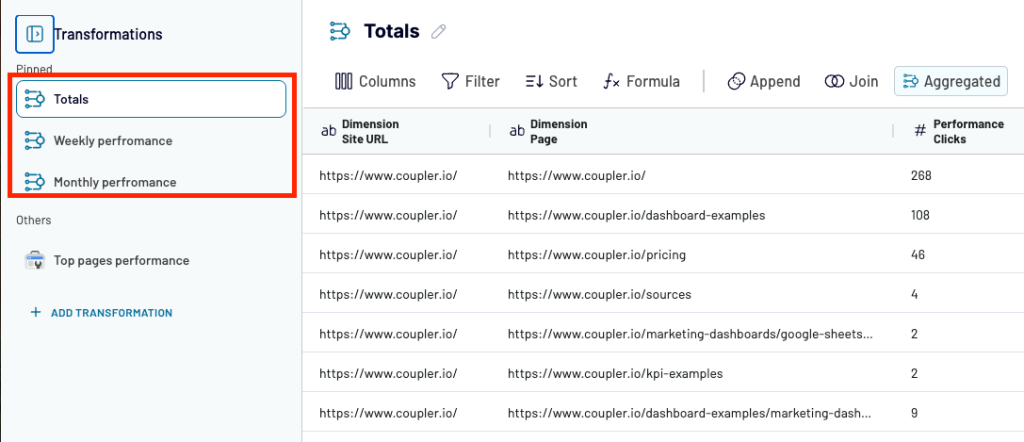Select page cell https://www.coupler.io/dashboard-examples

click(x=636, y=215)
